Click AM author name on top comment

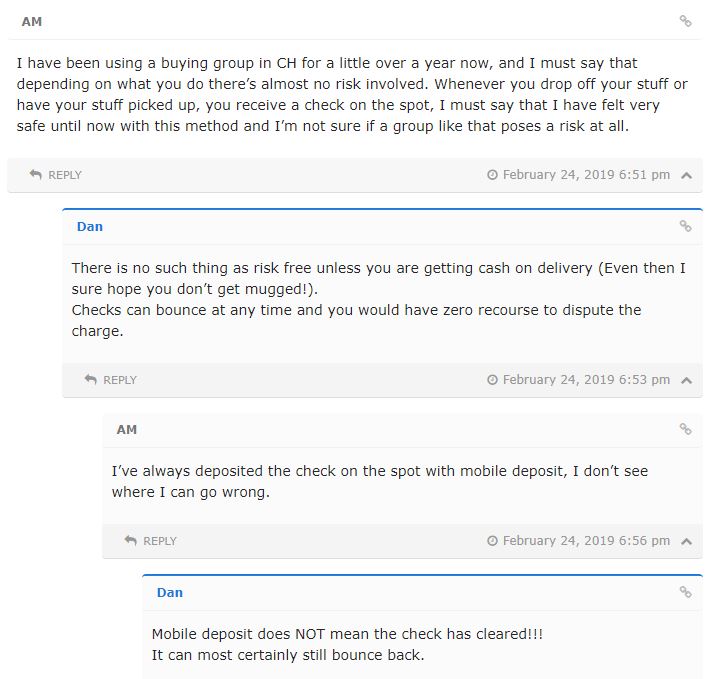click(32, 21)
